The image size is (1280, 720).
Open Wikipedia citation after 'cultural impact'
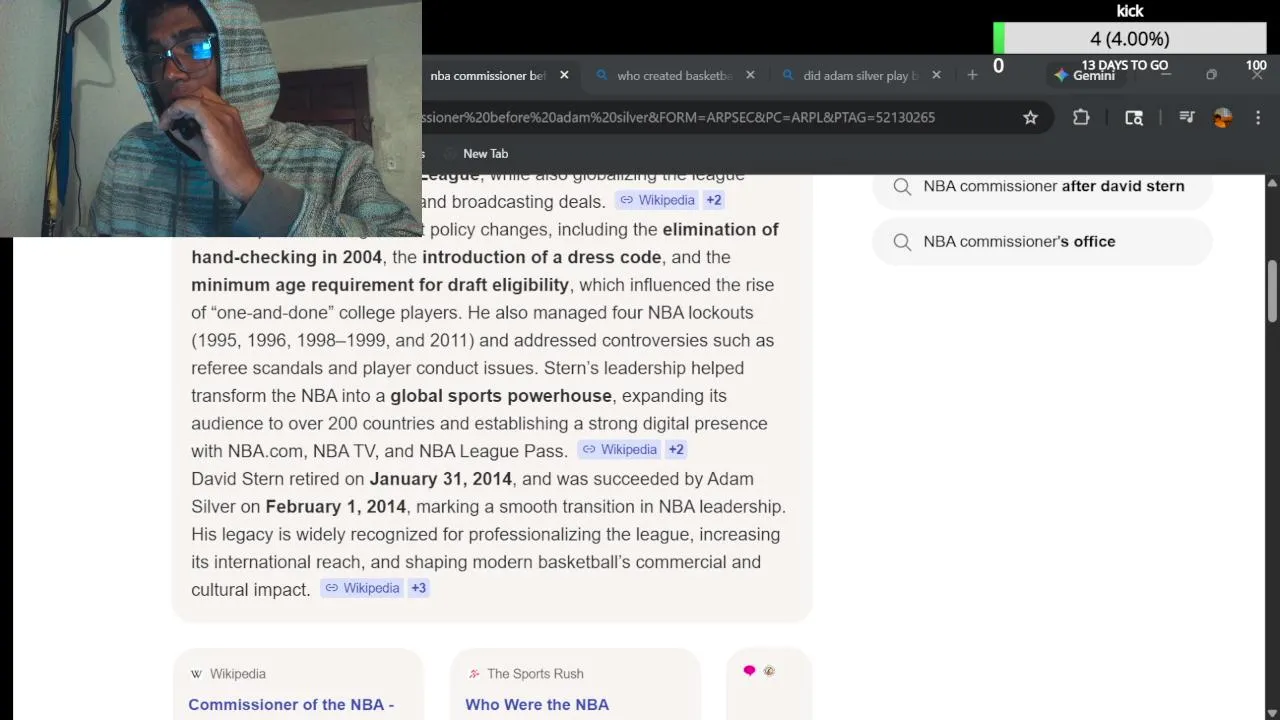pyautogui.click(x=361, y=588)
